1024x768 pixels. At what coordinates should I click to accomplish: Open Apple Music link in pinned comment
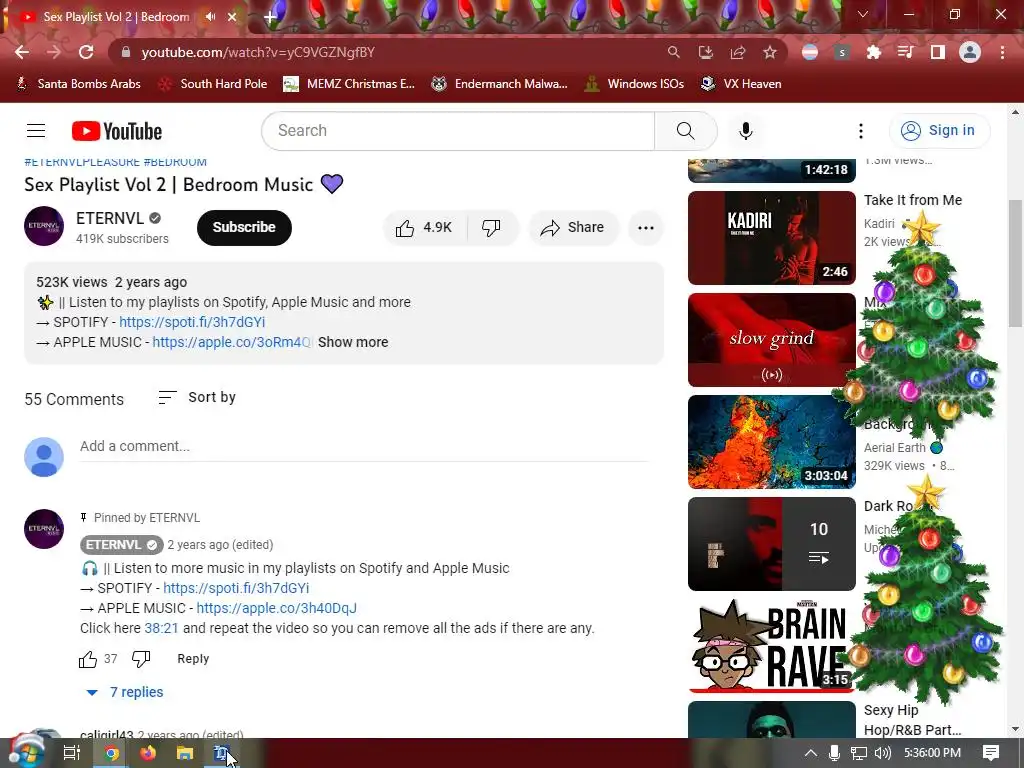[x=277, y=609]
